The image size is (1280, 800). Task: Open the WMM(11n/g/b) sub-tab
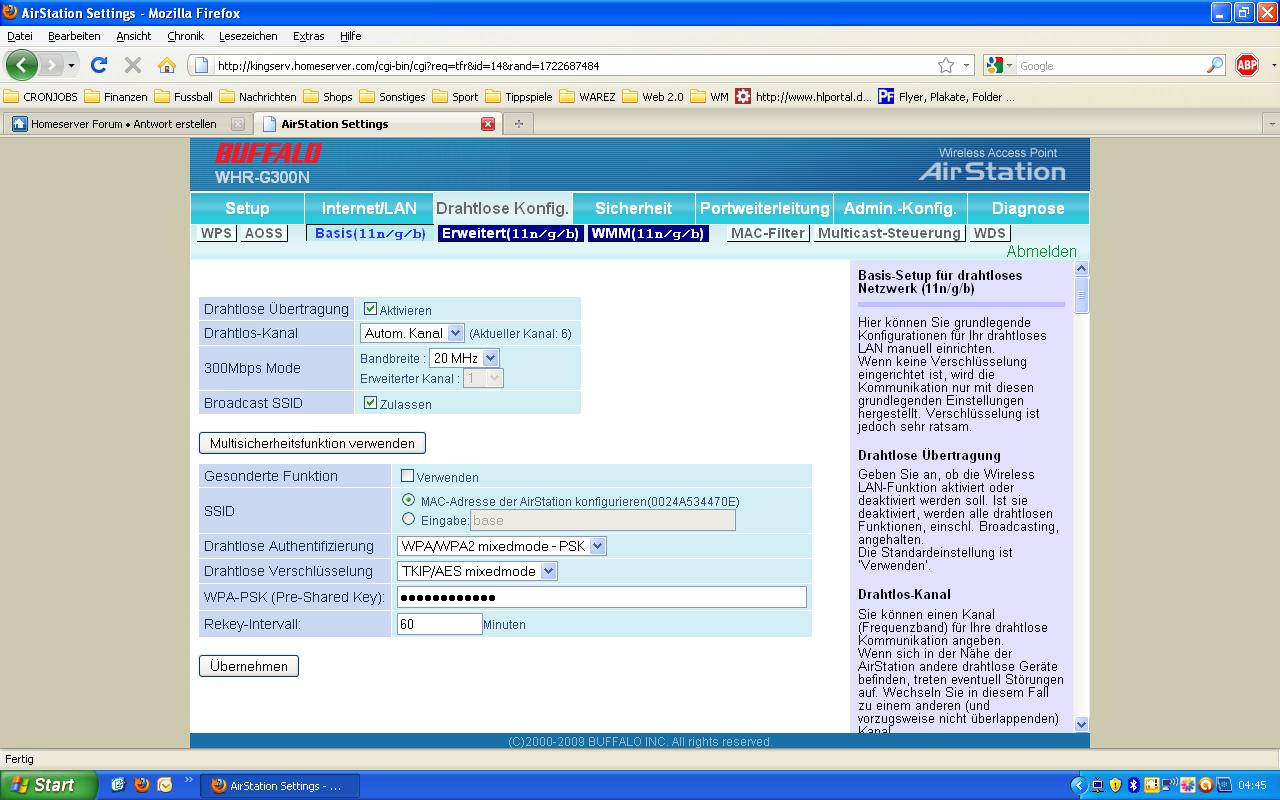click(648, 233)
